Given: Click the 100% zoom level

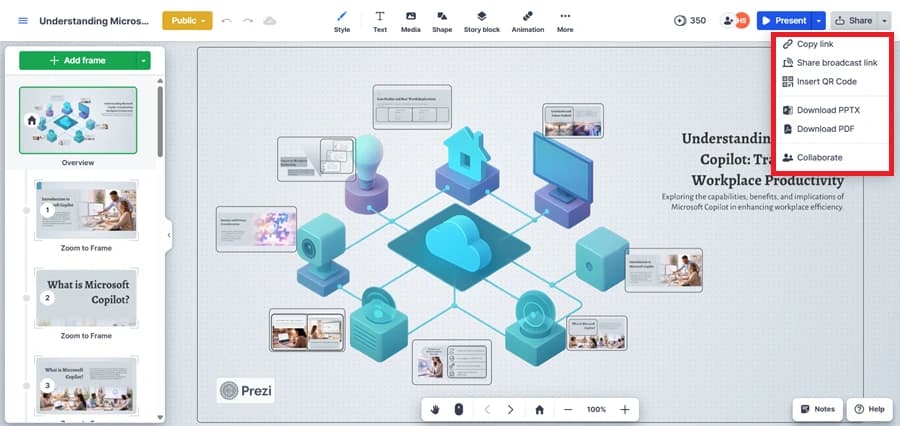Looking at the screenshot, I should [x=596, y=409].
